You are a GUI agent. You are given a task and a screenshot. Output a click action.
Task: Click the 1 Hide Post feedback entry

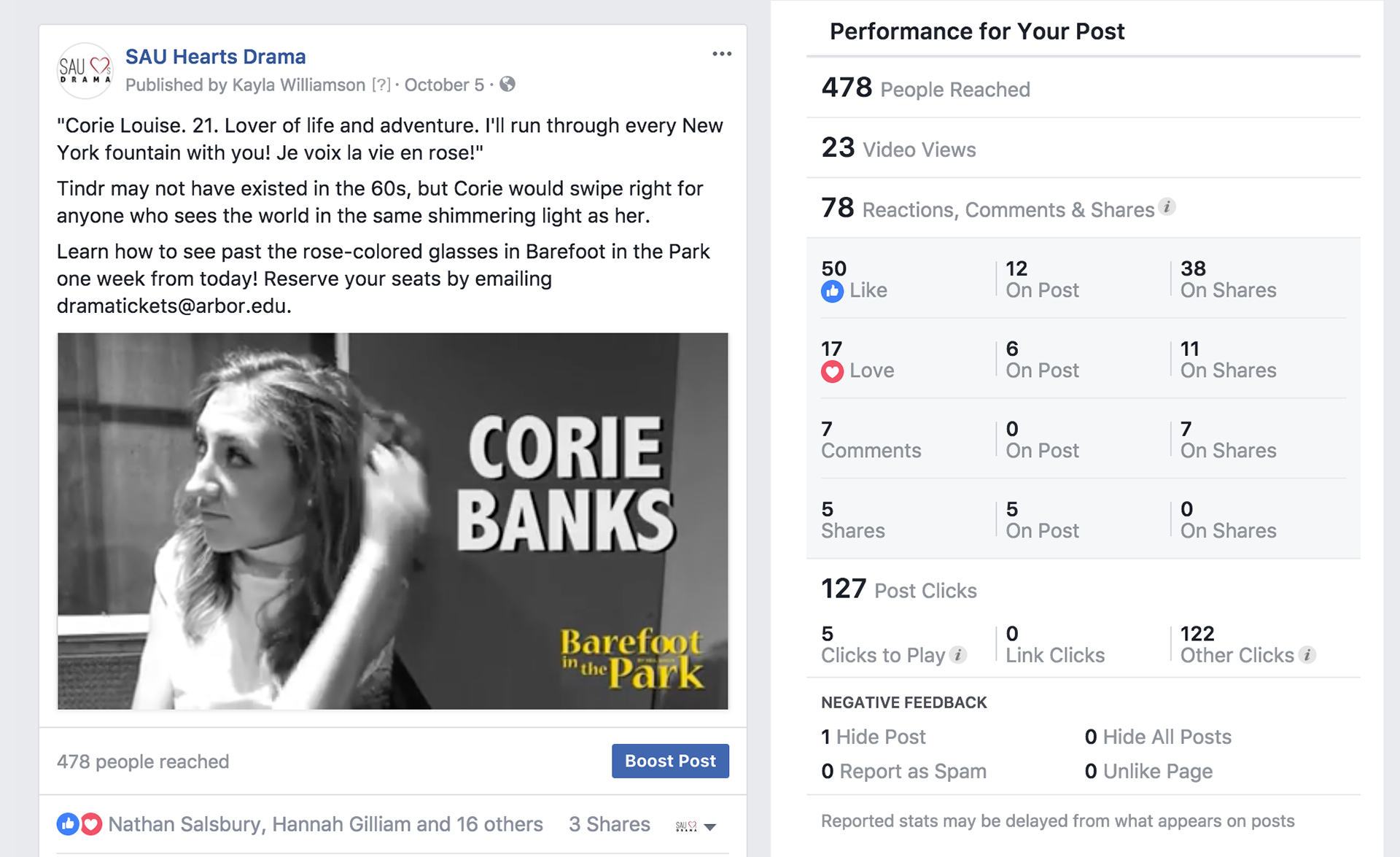point(874,737)
